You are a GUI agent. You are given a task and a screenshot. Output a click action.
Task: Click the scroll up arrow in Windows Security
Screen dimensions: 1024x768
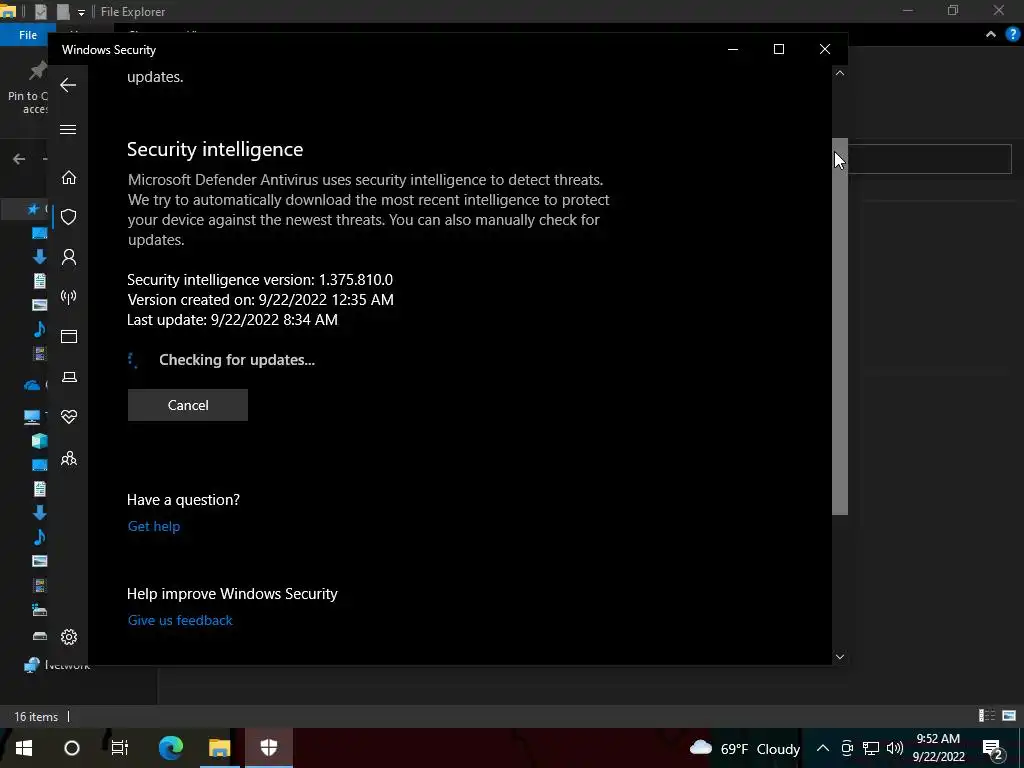[840, 73]
